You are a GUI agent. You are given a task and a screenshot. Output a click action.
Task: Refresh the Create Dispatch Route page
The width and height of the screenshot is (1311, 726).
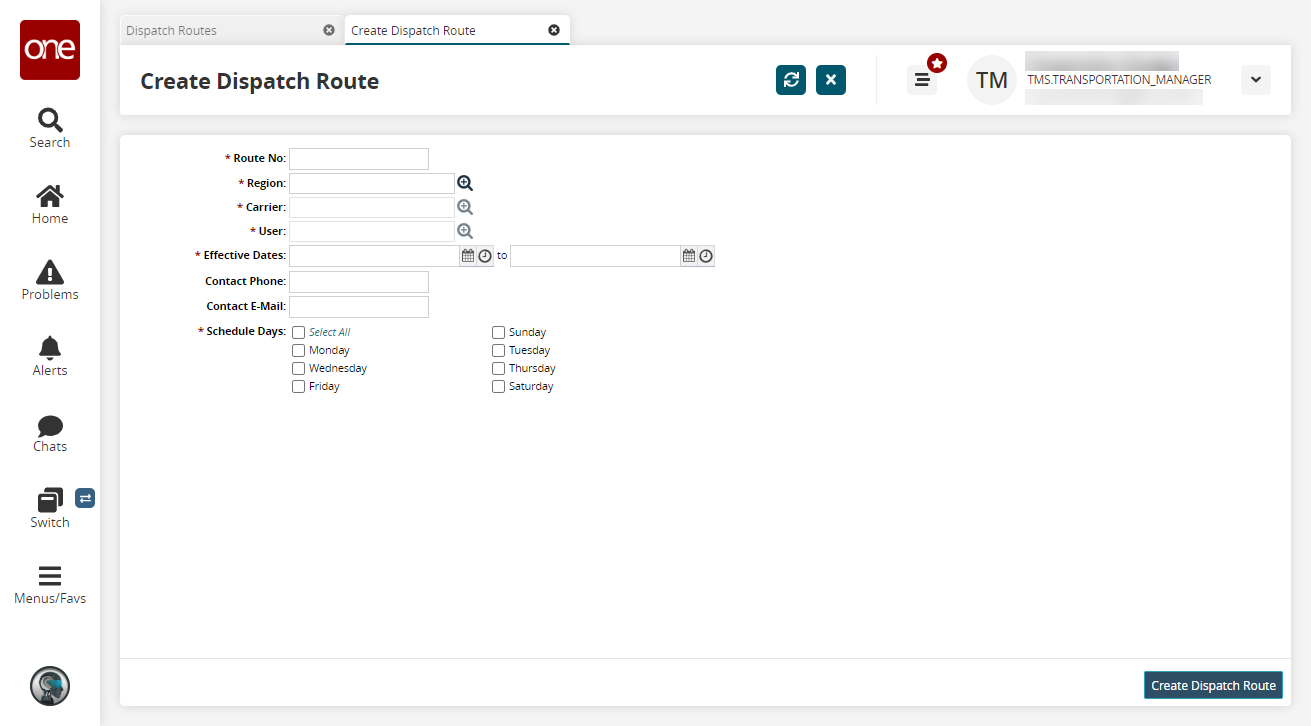791,80
